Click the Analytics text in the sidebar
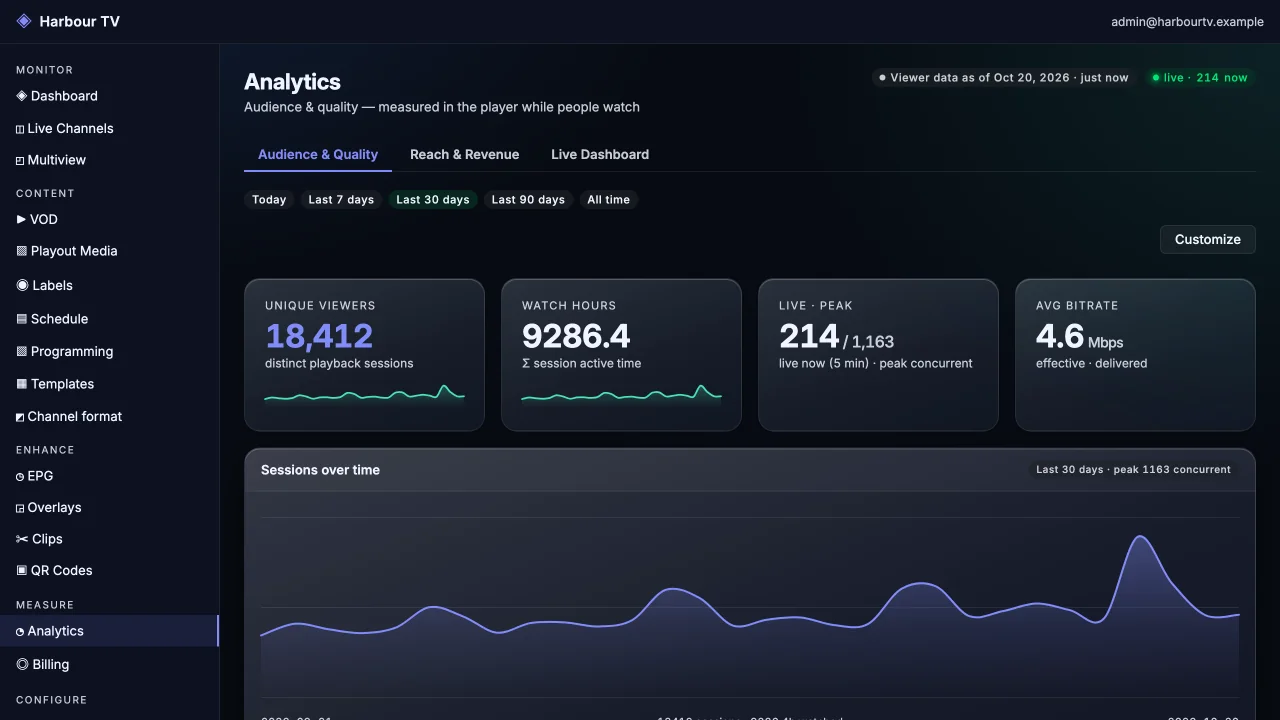The width and height of the screenshot is (1280, 720). 56,631
